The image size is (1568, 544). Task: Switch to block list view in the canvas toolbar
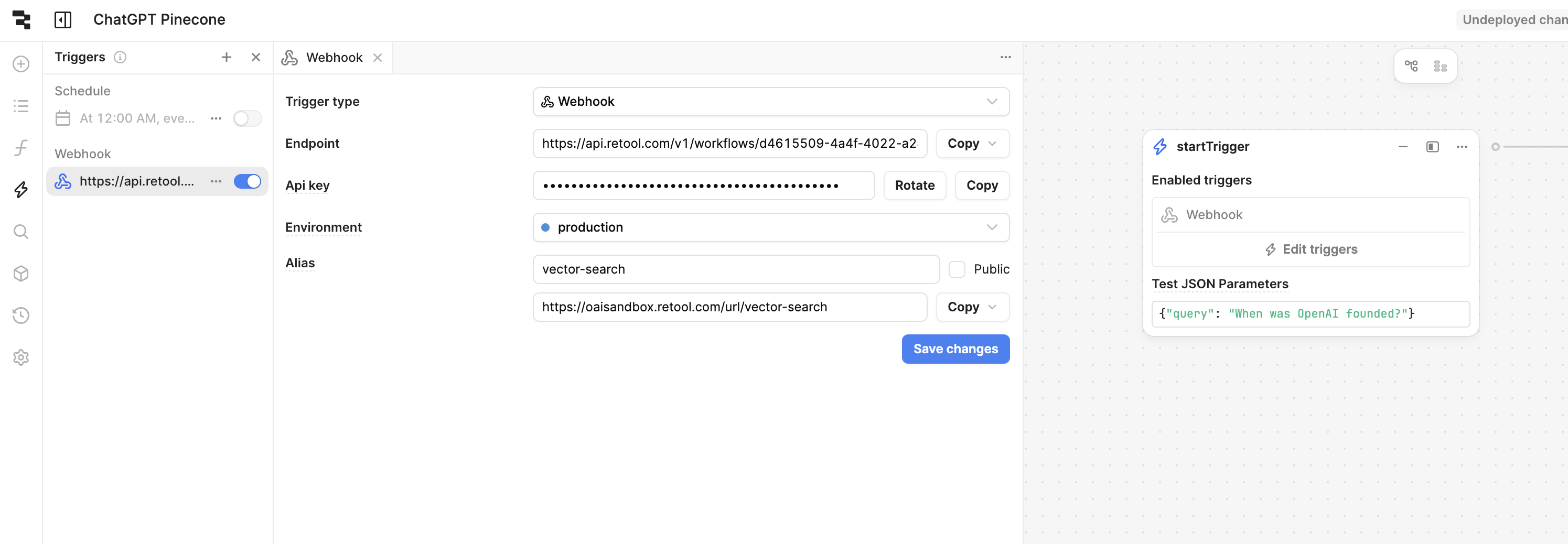point(1440,66)
